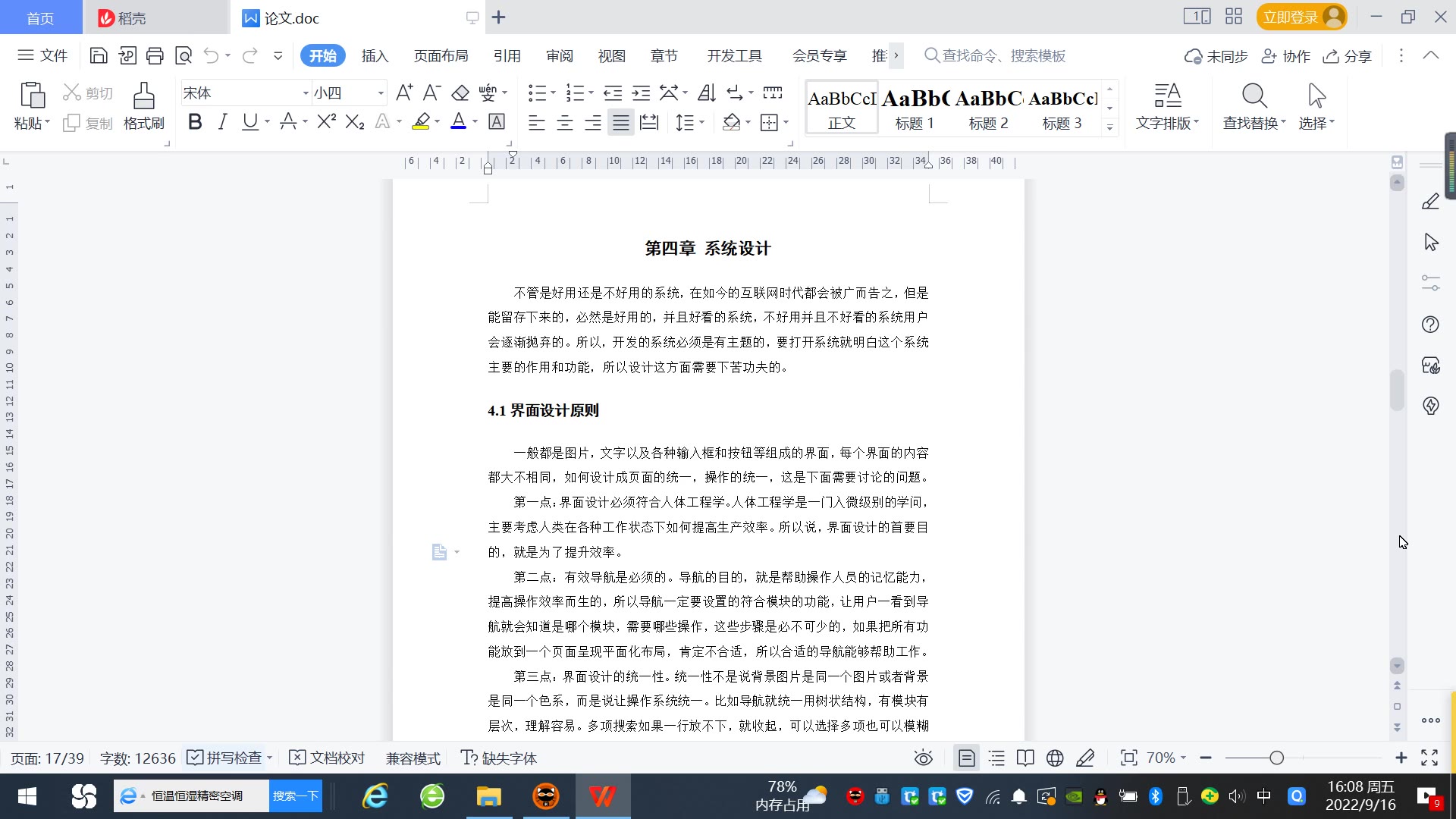Apply superscript formatting
The height and width of the screenshot is (819, 1456).
pyautogui.click(x=326, y=122)
